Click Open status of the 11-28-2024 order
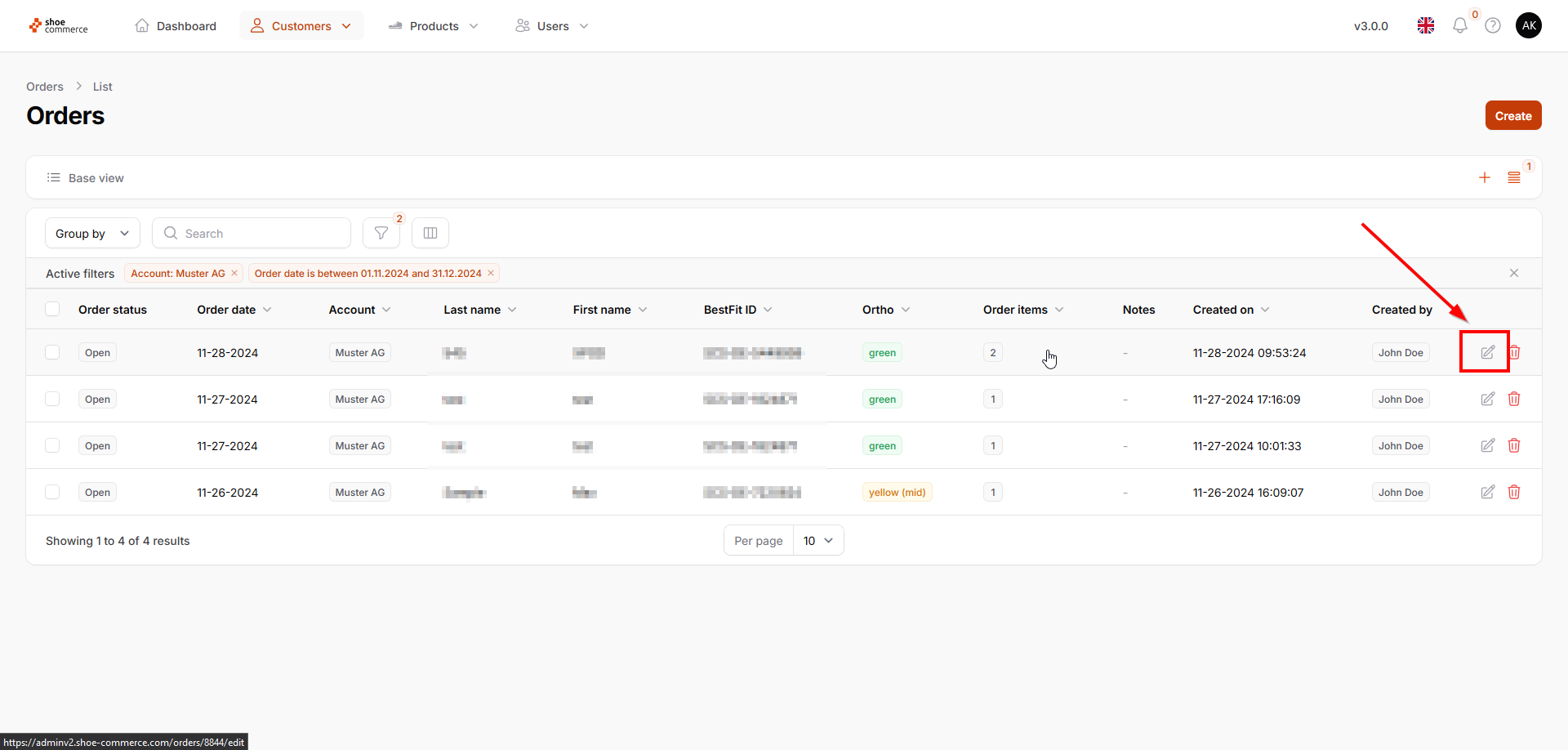1568x750 pixels. [x=98, y=353]
